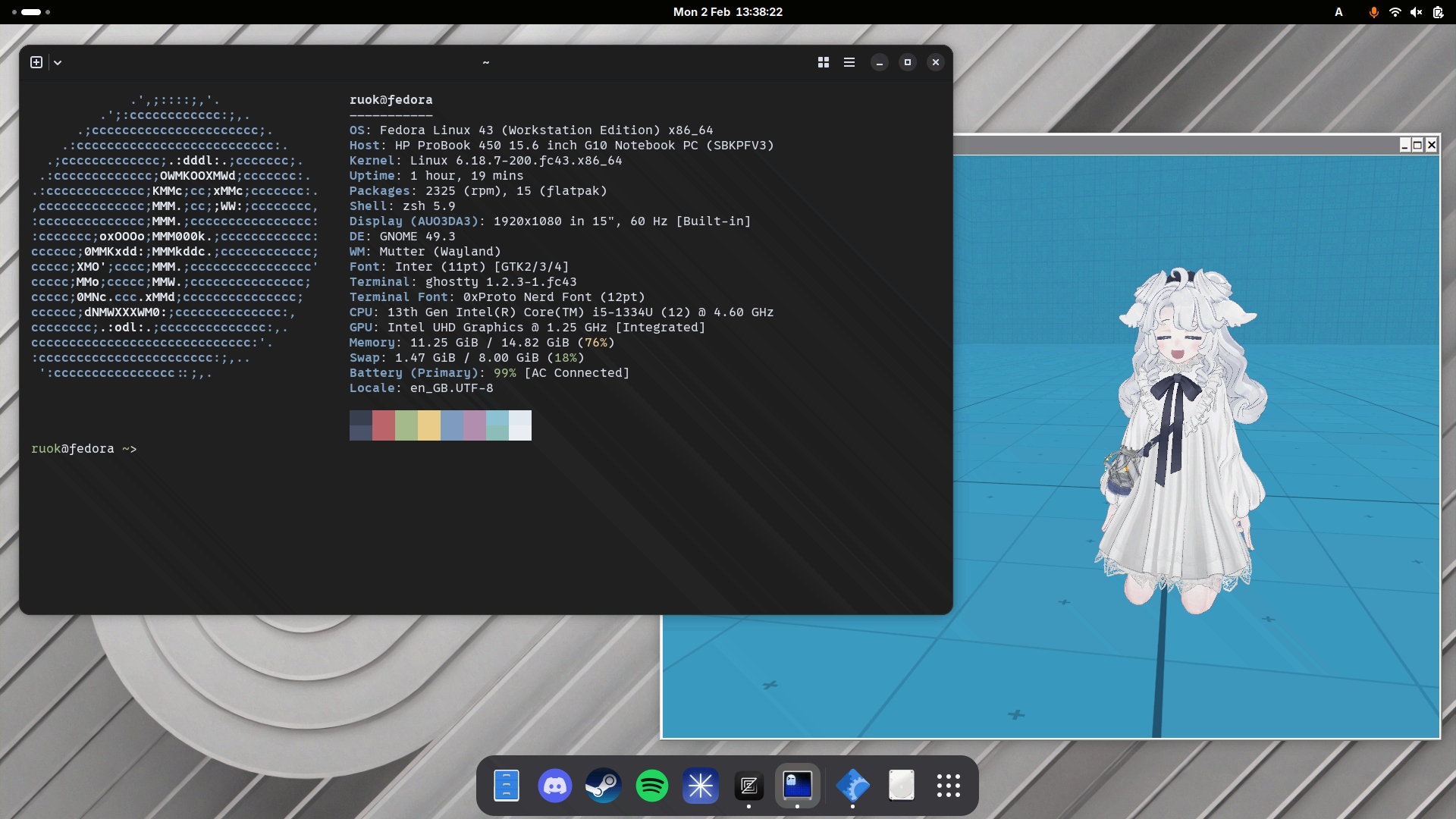Open the Zed editor icon
This screenshot has width=1456, height=819.
tap(748, 786)
